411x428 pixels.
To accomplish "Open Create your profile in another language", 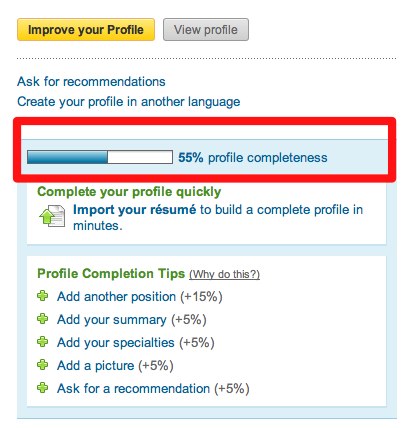I will click(129, 102).
